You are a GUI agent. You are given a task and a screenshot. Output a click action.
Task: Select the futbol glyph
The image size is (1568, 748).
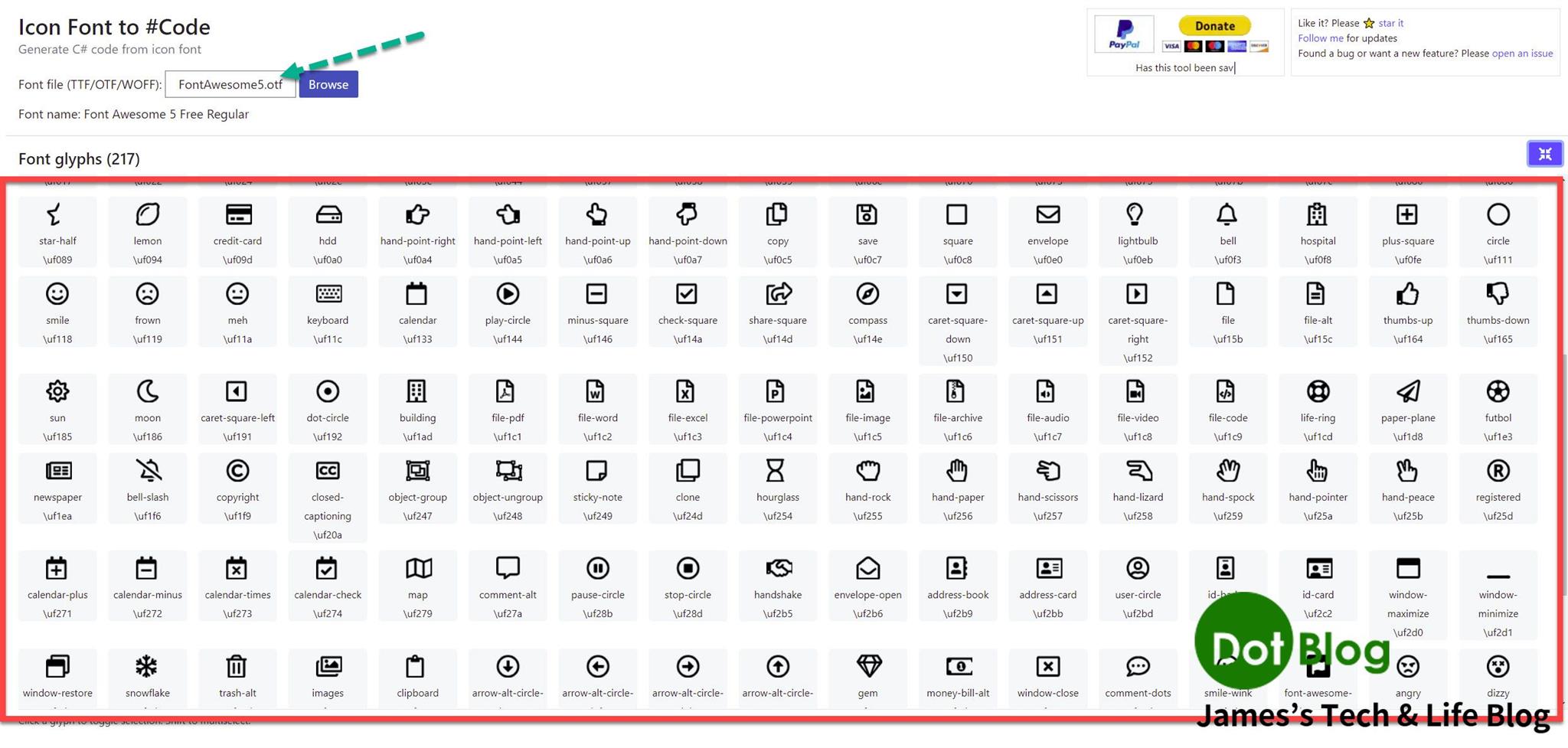click(1498, 408)
